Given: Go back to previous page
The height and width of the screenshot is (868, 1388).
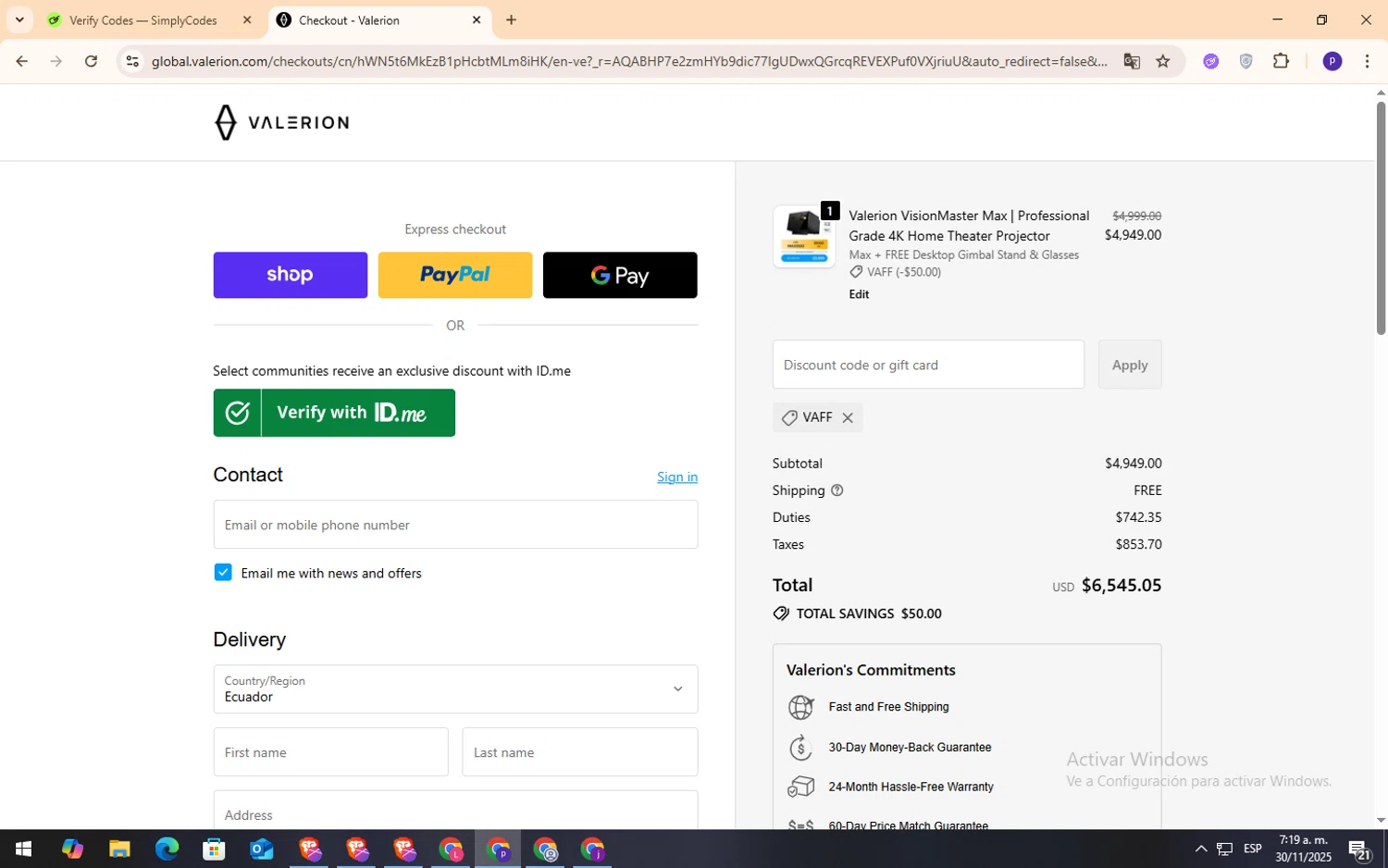Looking at the screenshot, I should (x=21, y=61).
